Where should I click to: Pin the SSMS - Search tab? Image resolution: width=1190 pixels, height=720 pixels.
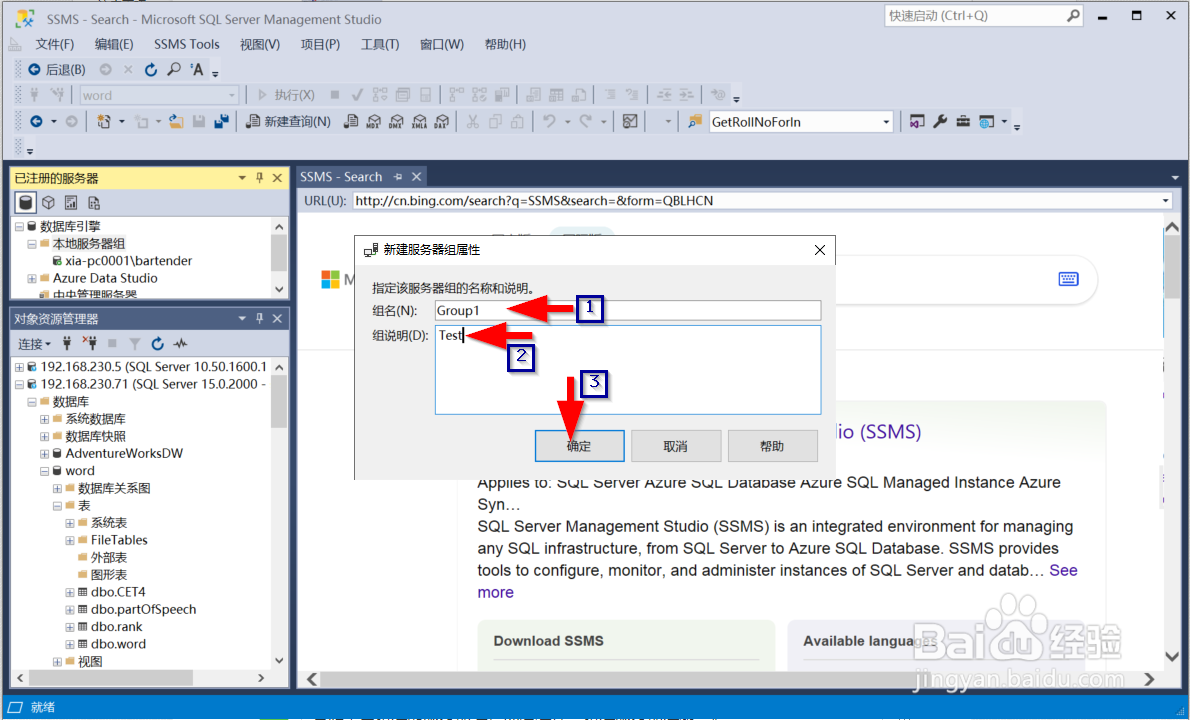(398, 177)
